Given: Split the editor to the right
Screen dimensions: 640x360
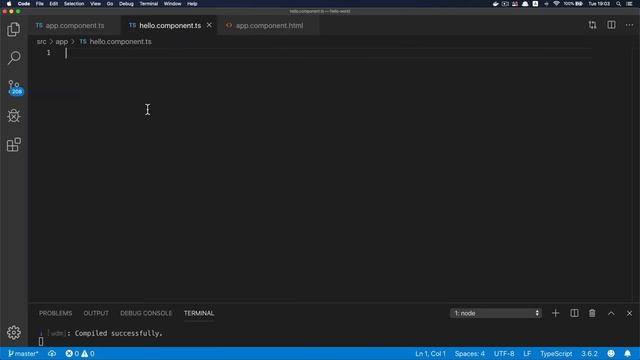Looking at the screenshot, I should point(611,25).
